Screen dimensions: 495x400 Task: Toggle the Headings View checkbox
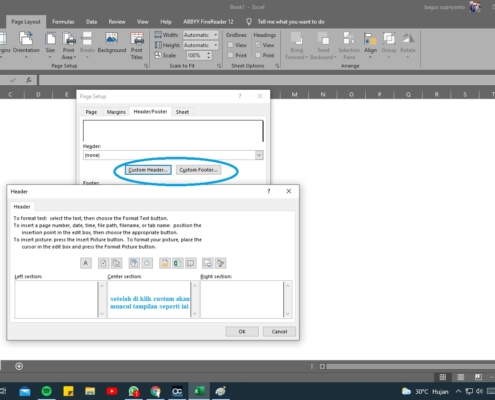click(258, 45)
